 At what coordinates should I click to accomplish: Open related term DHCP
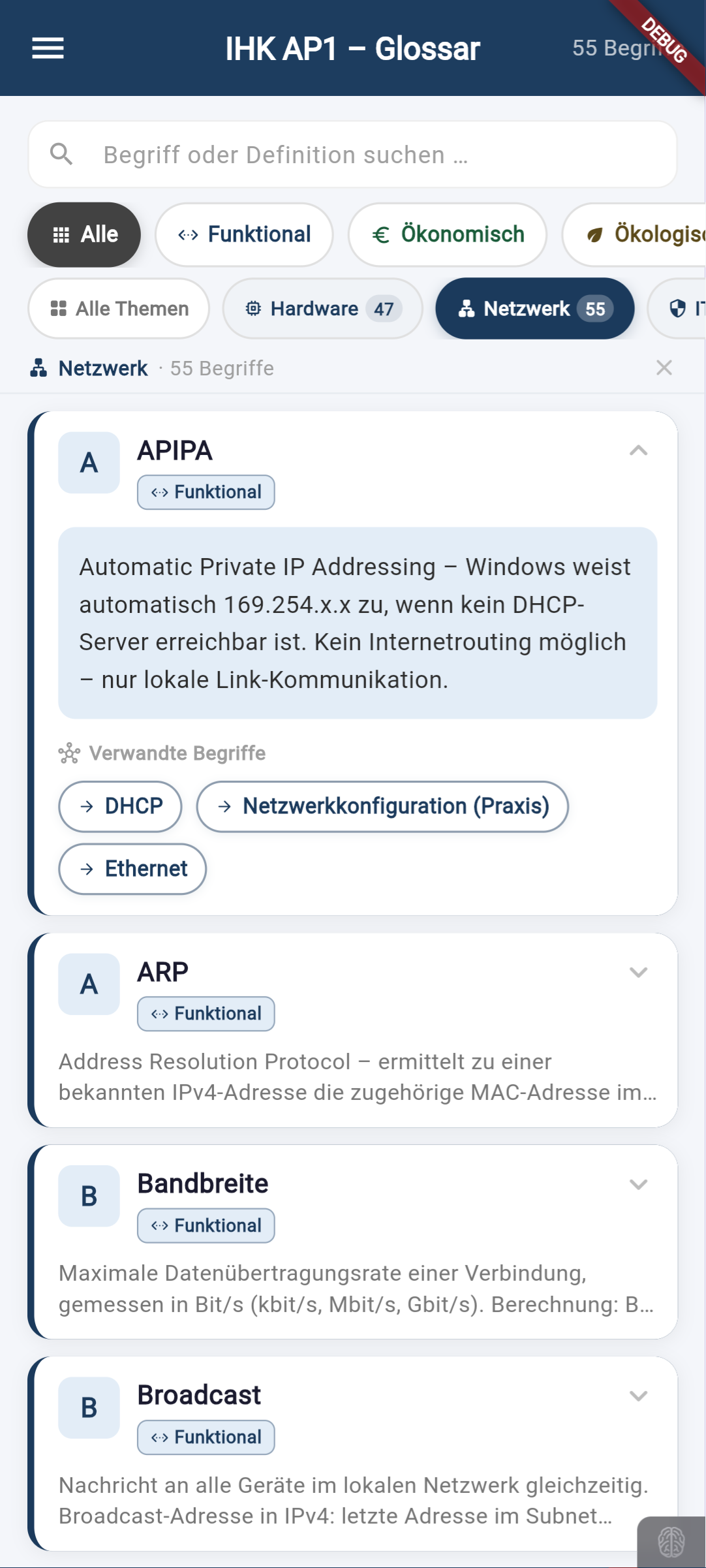pos(121,807)
